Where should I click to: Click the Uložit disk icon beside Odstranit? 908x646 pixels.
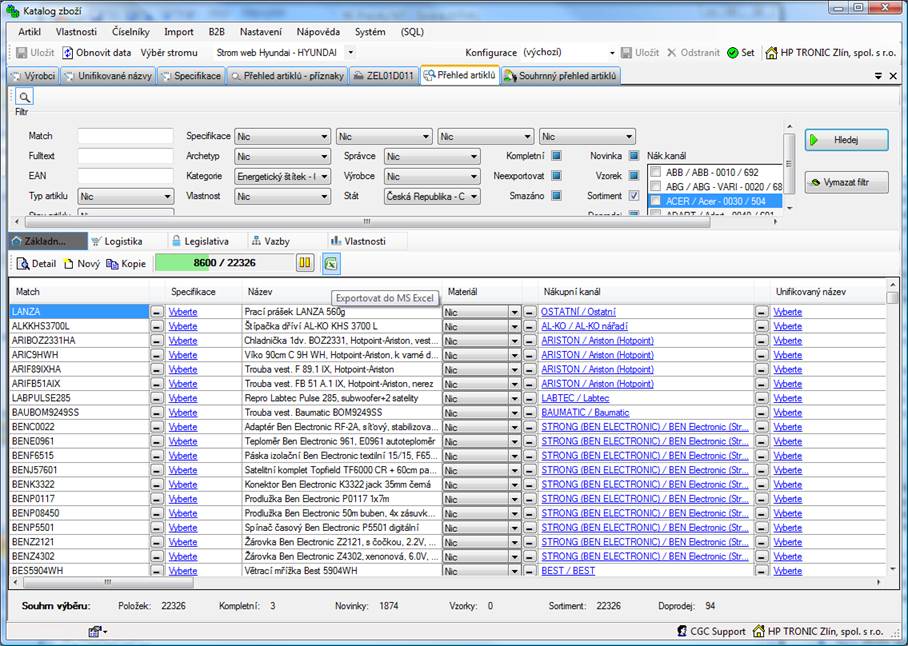[x=626, y=53]
